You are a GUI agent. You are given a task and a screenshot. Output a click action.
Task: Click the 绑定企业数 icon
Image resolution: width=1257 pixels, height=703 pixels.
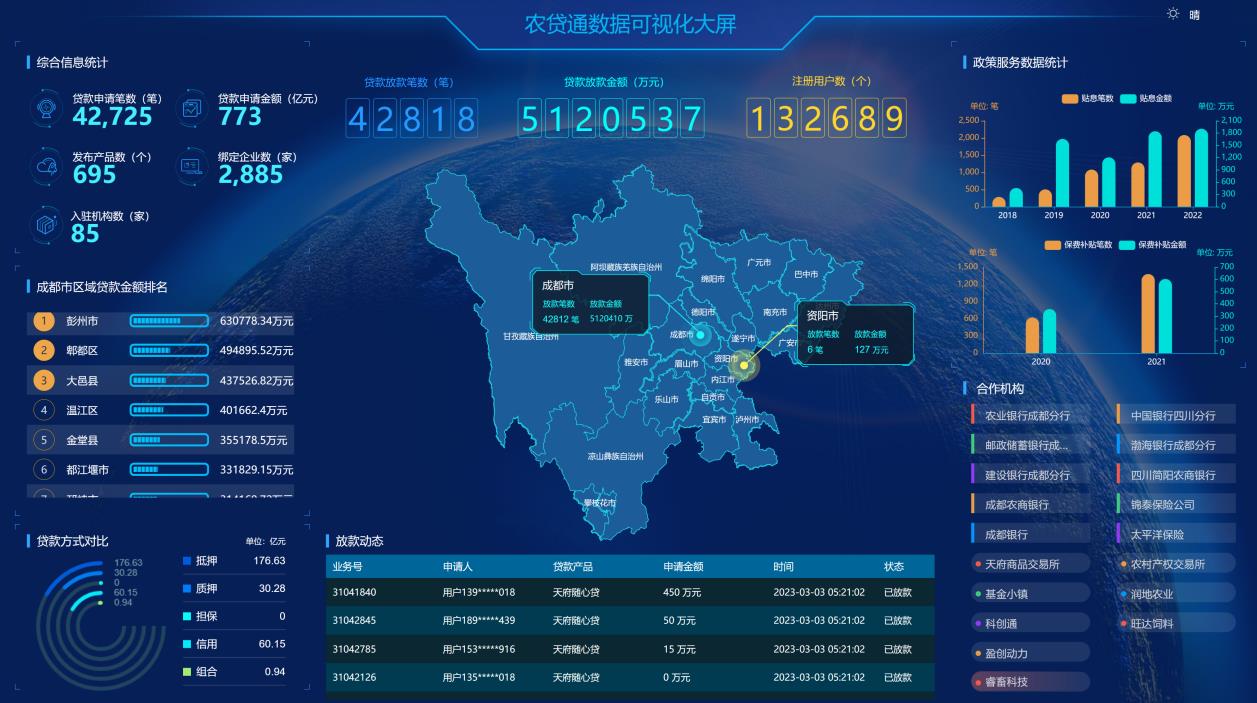192,166
